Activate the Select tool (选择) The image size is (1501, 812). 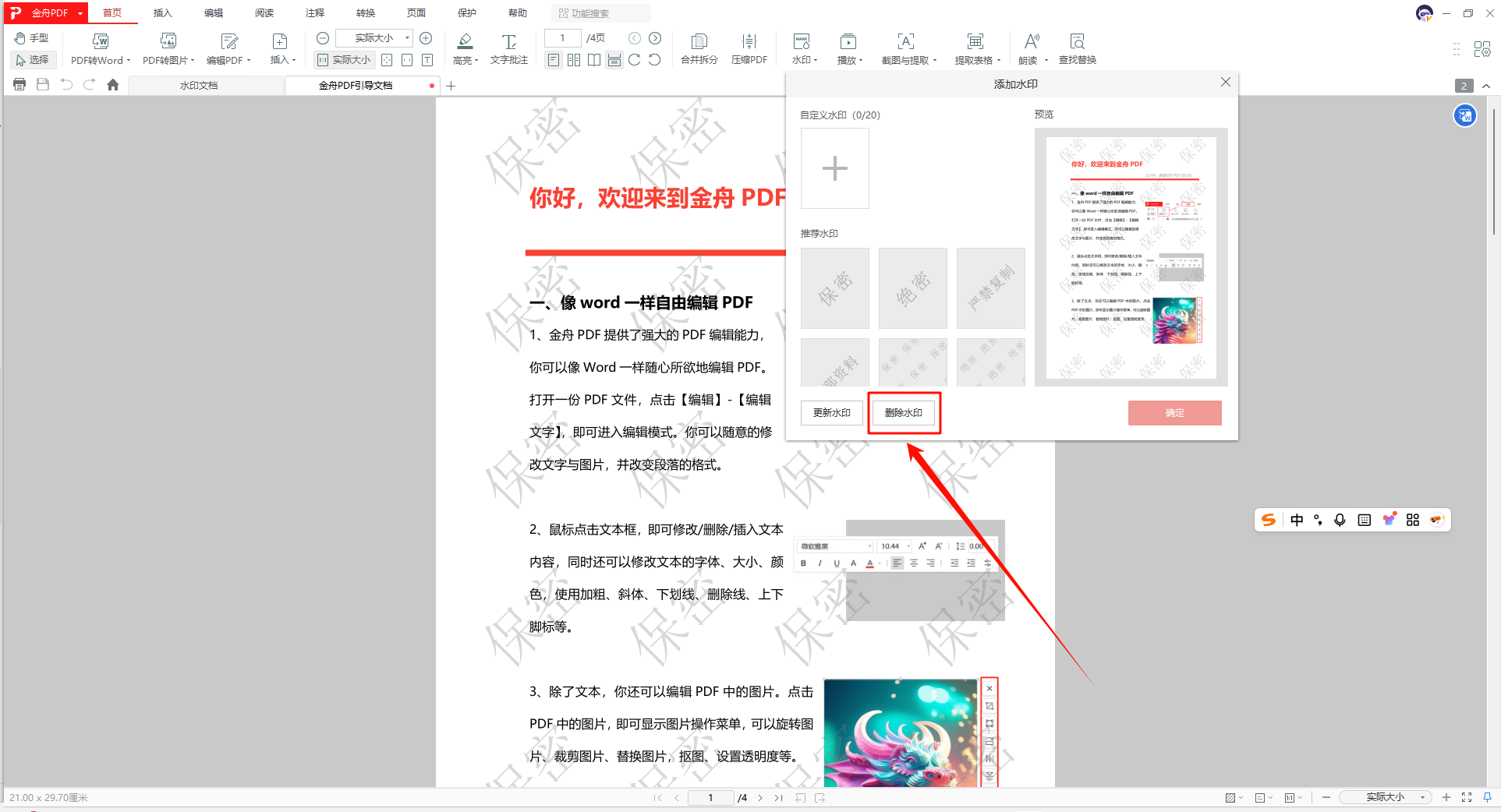(x=32, y=59)
